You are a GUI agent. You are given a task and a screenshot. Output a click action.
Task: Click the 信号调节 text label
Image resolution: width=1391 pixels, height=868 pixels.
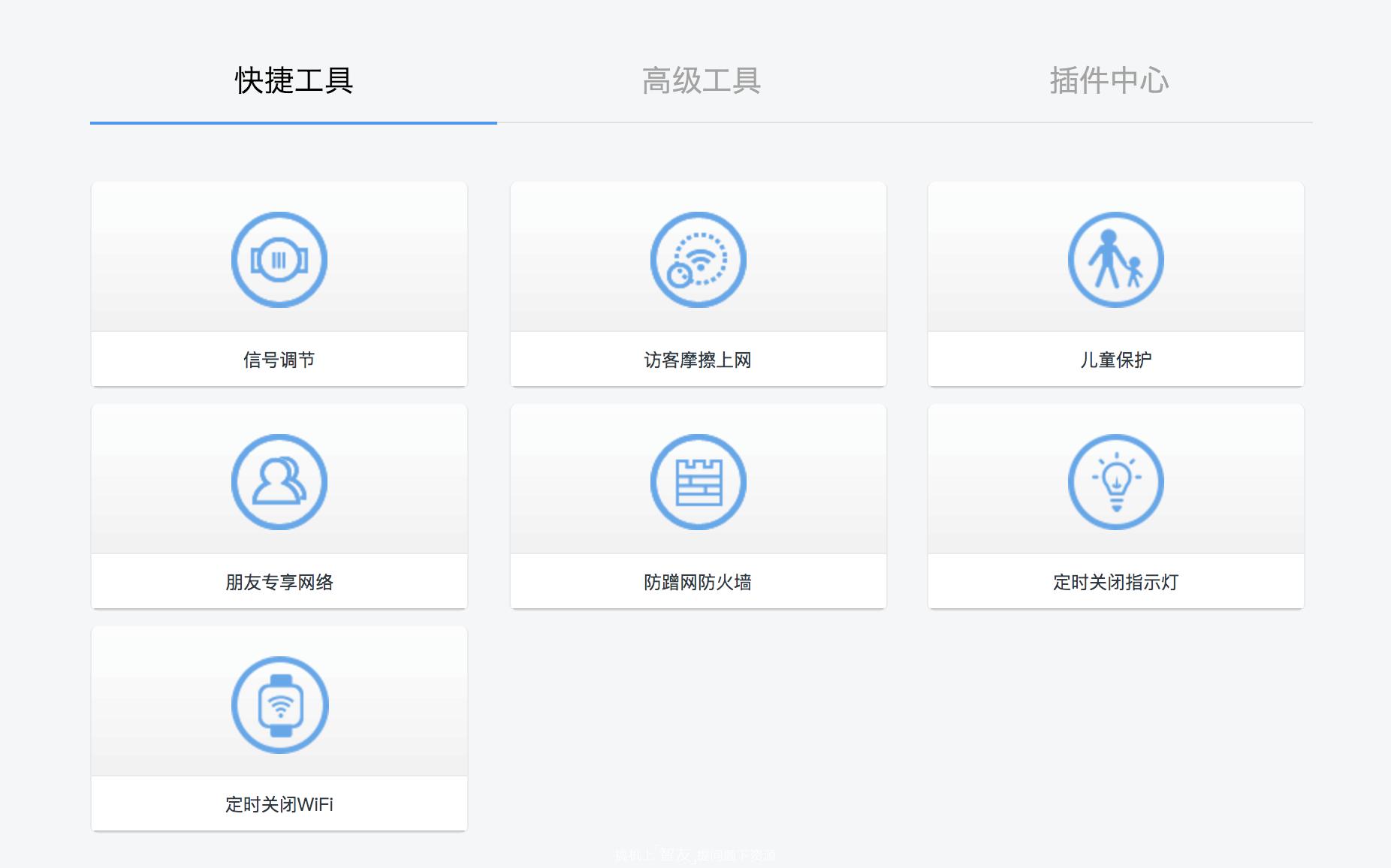pos(279,359)
